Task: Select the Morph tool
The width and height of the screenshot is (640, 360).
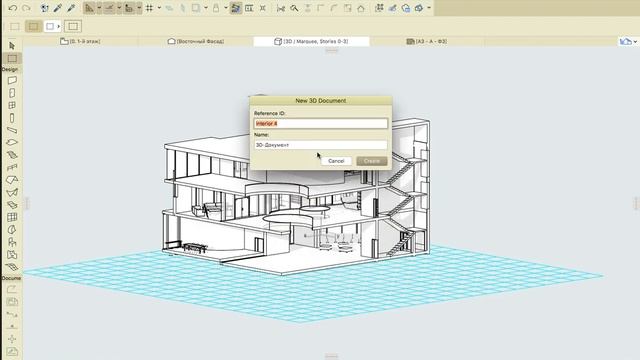Action: [x=12, y=230]
